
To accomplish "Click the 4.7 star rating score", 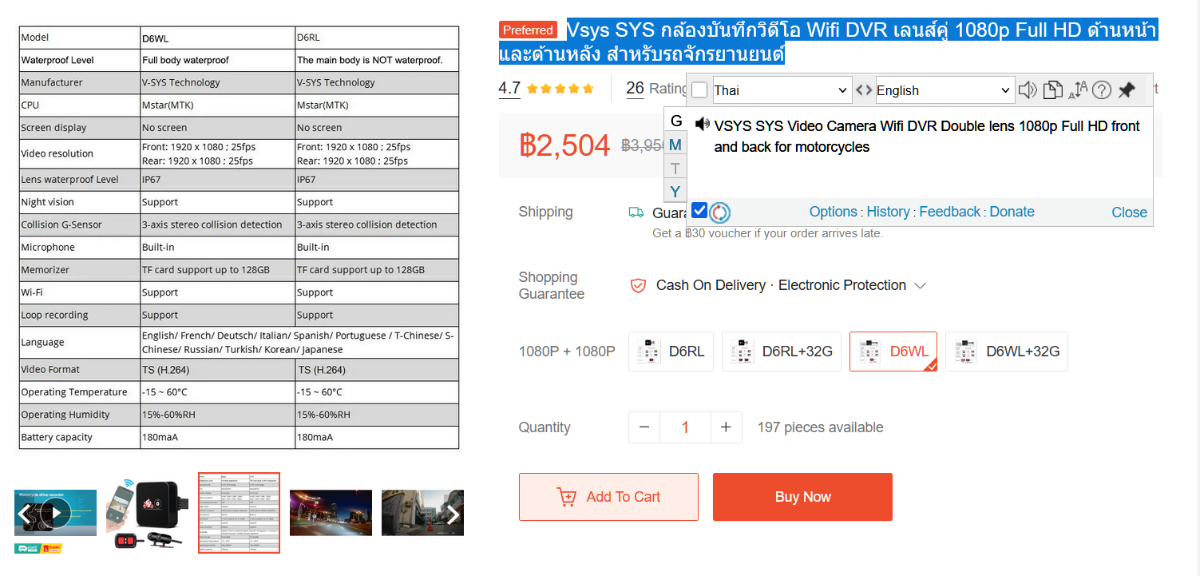I will (x=510, y=88).
